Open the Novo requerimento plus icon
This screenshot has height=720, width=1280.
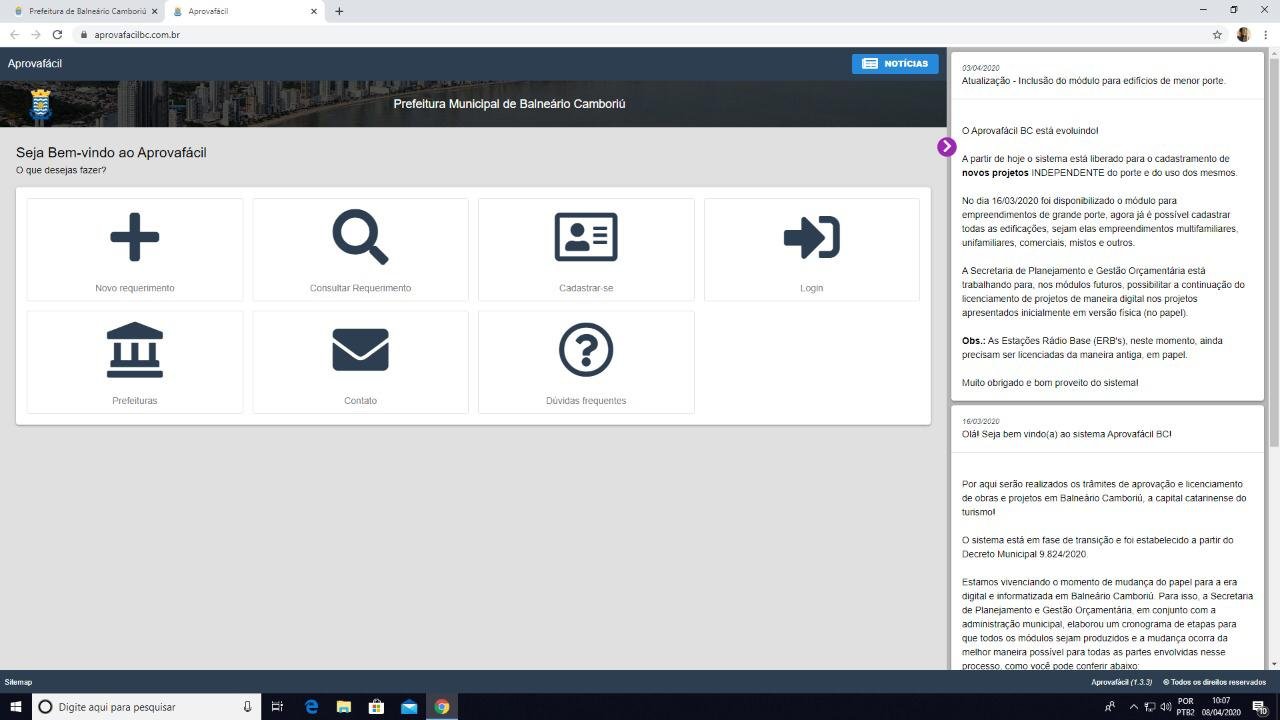coord(134,238)
